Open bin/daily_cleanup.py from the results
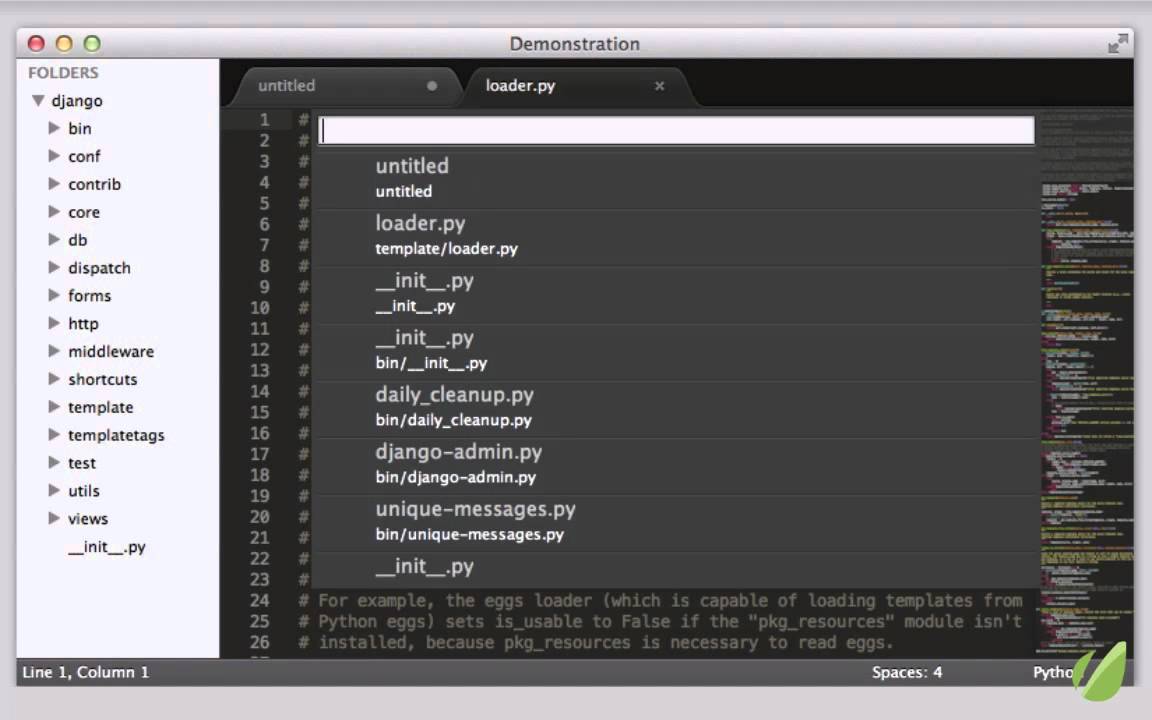 (x=677, y=408)
